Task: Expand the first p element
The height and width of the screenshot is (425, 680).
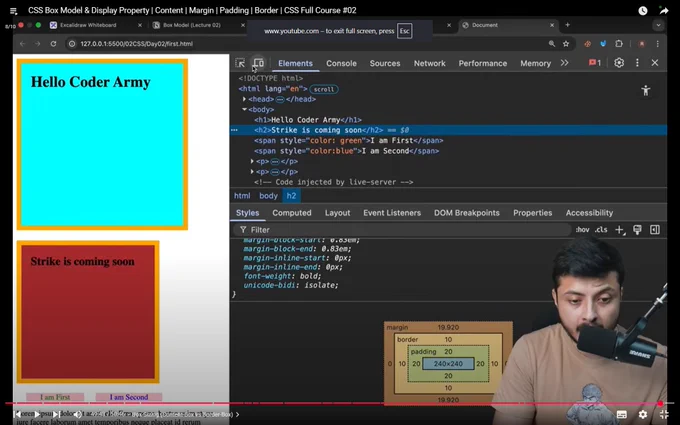Action: pyautogui.click(x=252, y=161)
